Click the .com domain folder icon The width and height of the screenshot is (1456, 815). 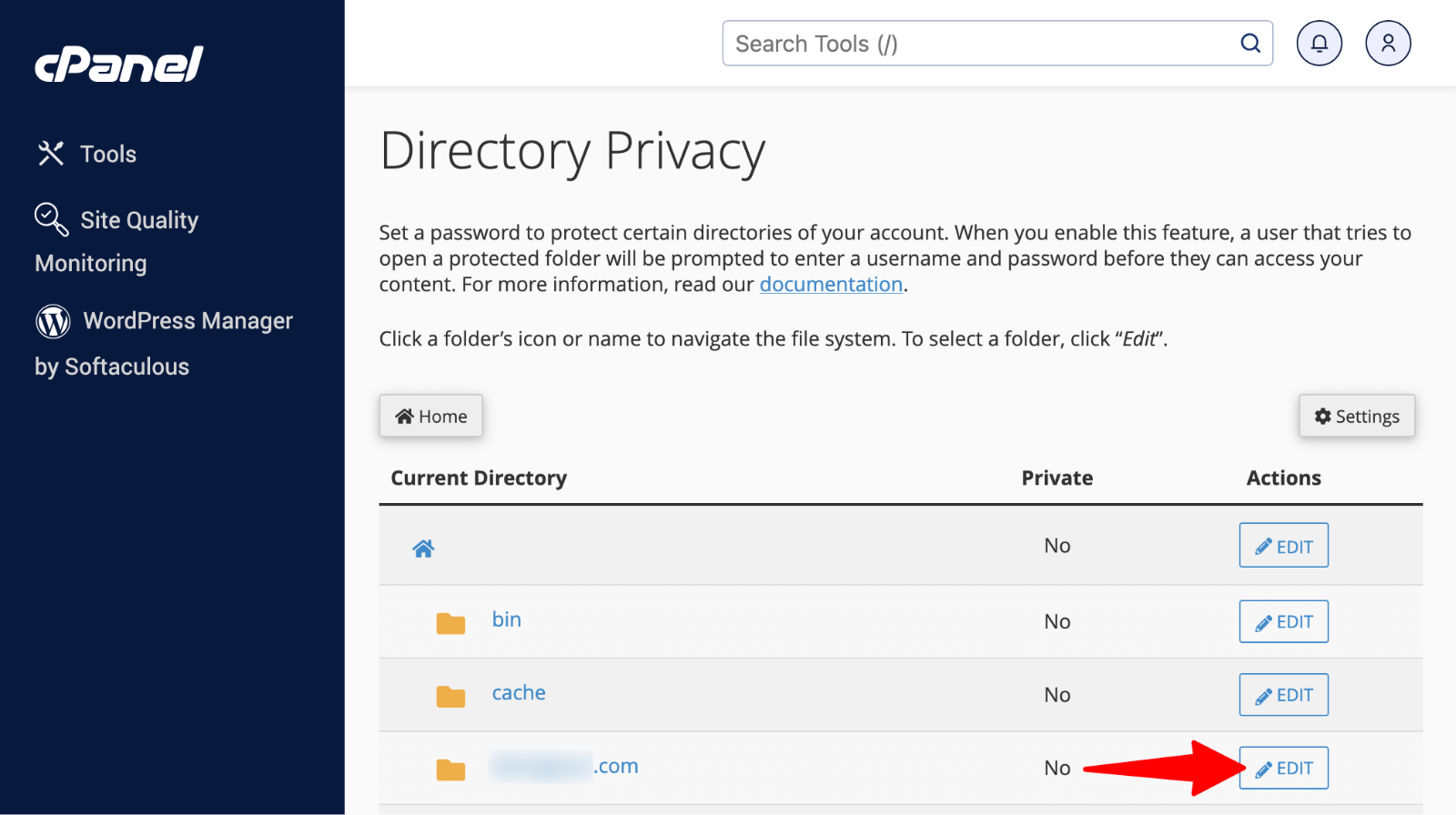point(450,770)
